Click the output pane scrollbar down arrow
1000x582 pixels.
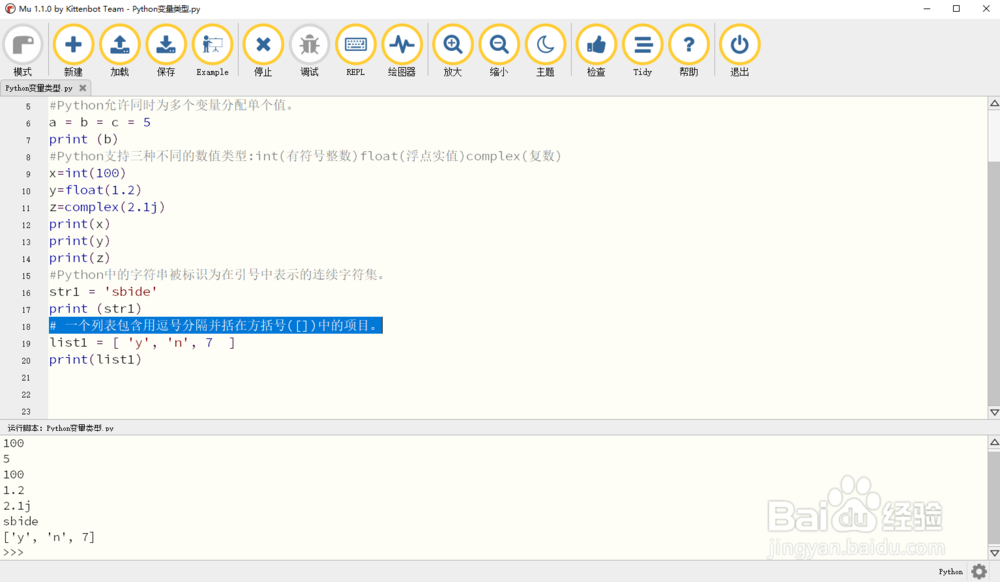coord(994,553)
